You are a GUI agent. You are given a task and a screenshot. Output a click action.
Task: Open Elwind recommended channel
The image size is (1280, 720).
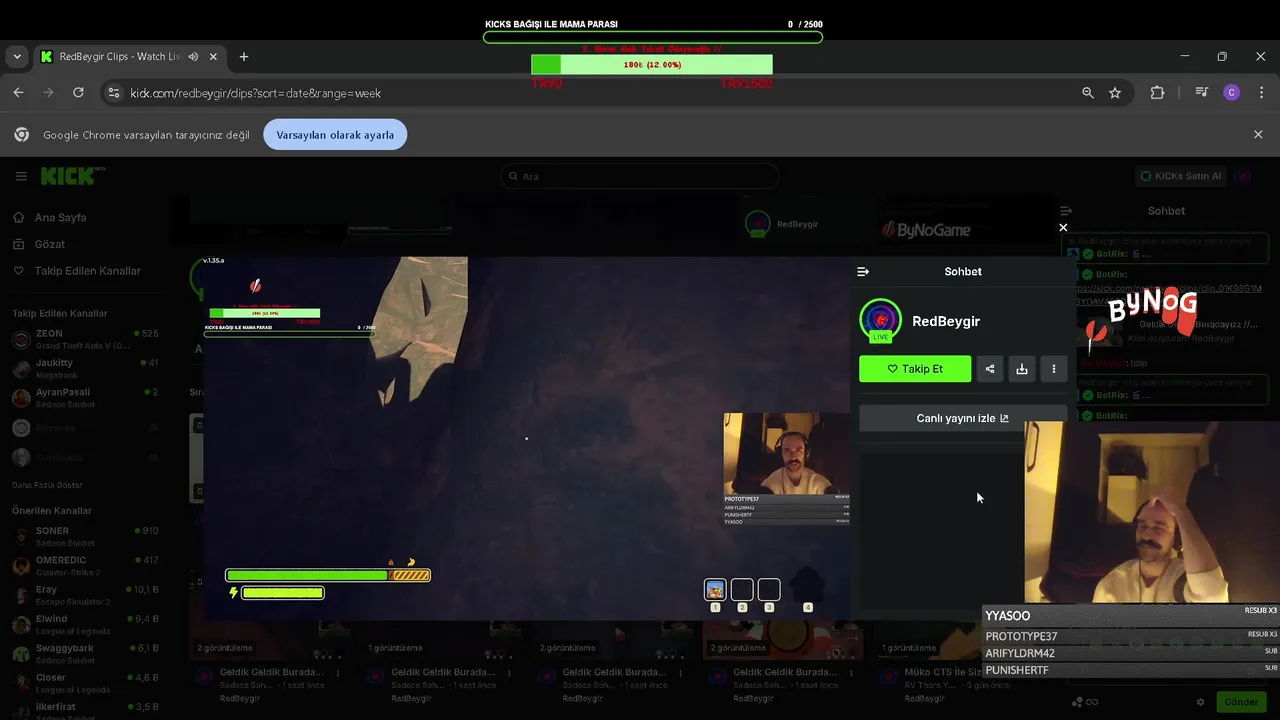tap(84, 624)
